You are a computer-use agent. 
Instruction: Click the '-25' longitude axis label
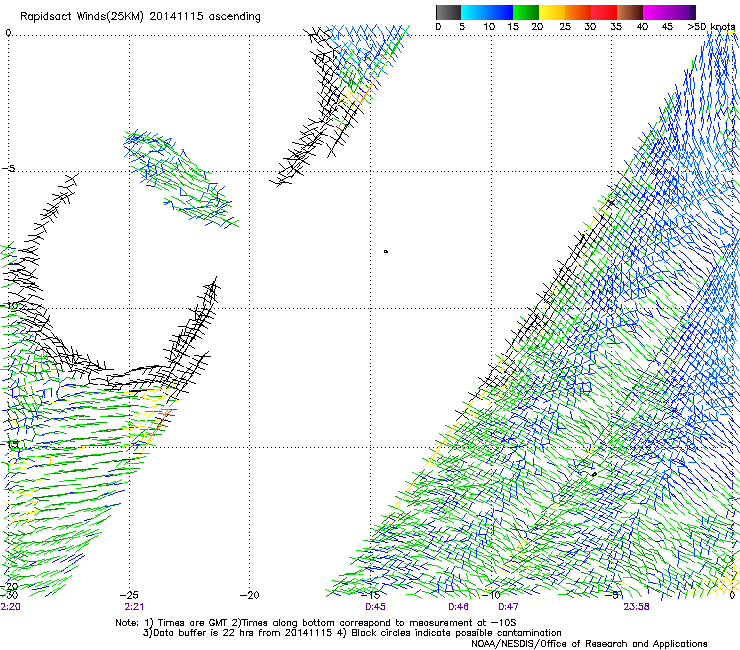click(x=129, y=595)
